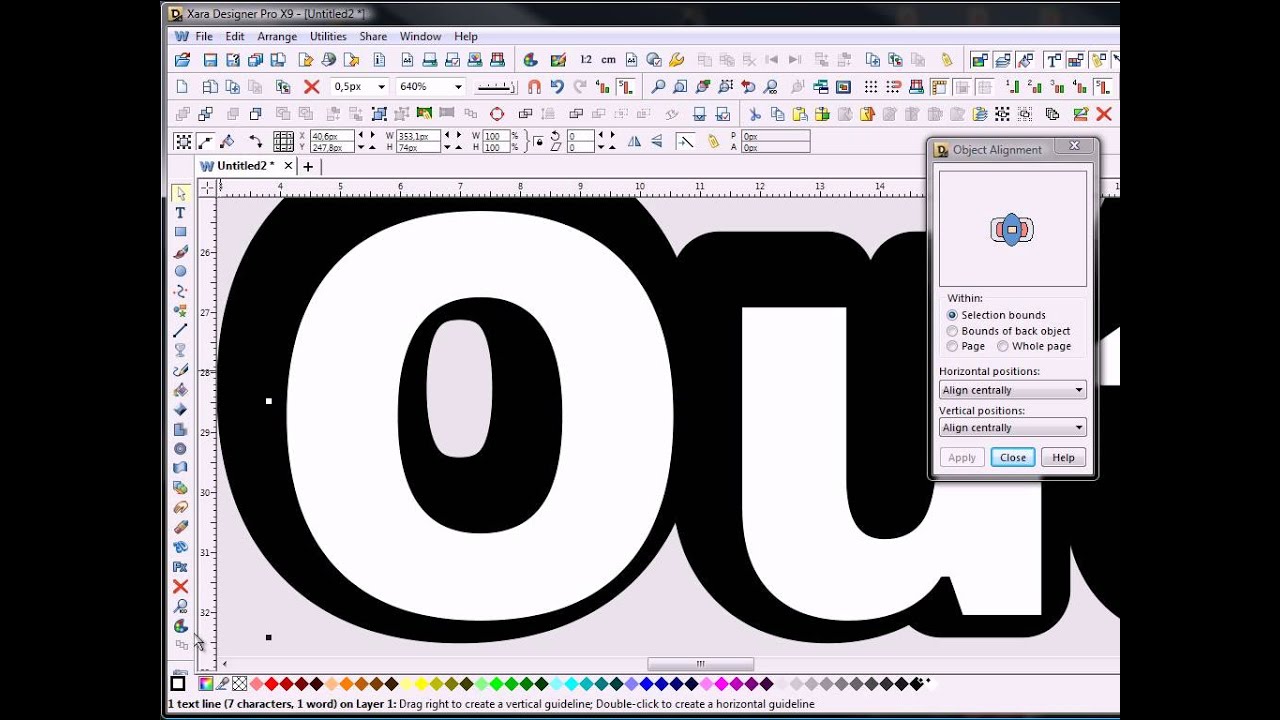
Task: Select the Zoom tool in toolbox
Action: click(x=180, y=606)
